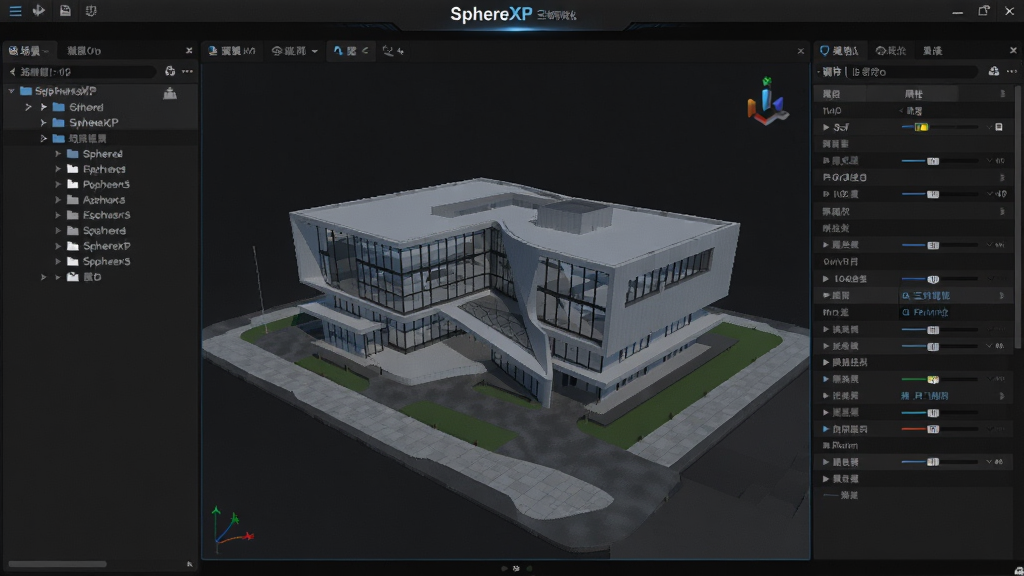Click the view orientation gizmo cube in viewport
Image resolution: width=1024 pixels, height=576 pixels.
pyautogui.click(x=767, y=102)
